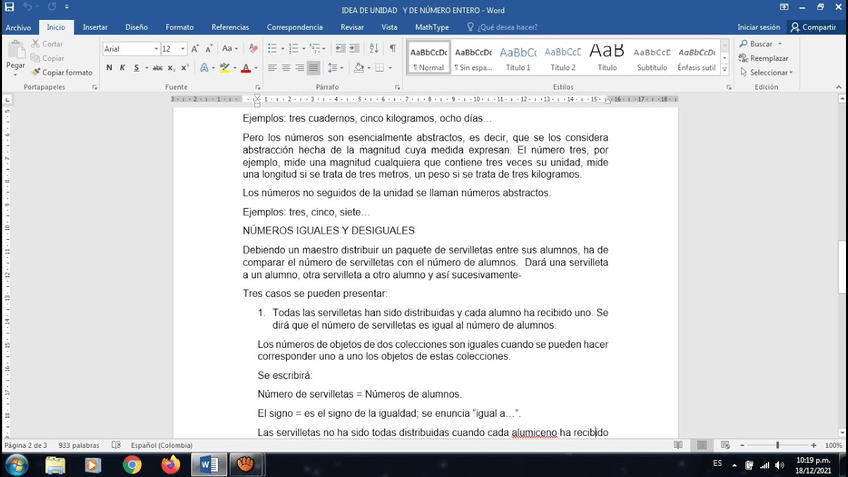This screenshot has height=477, width=848.
Task: Select the justify alignment icon
Action: click(314, 68)
